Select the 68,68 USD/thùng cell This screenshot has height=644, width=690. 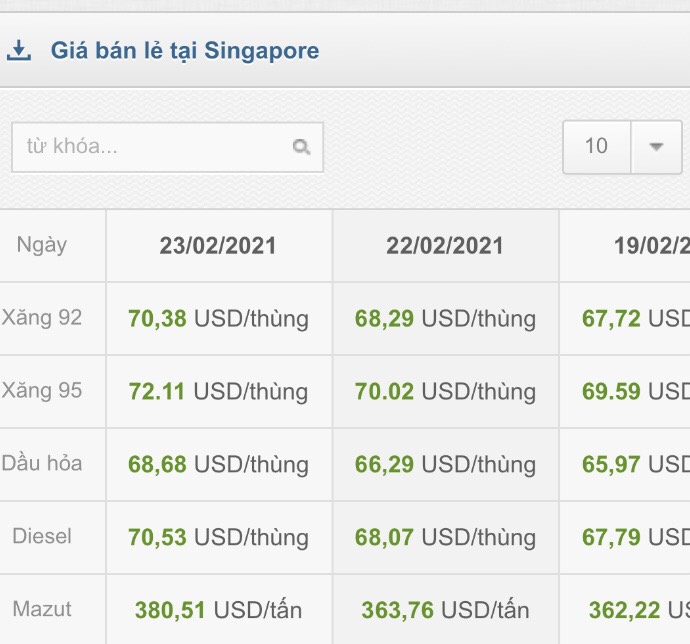click(x=219, y=464)
